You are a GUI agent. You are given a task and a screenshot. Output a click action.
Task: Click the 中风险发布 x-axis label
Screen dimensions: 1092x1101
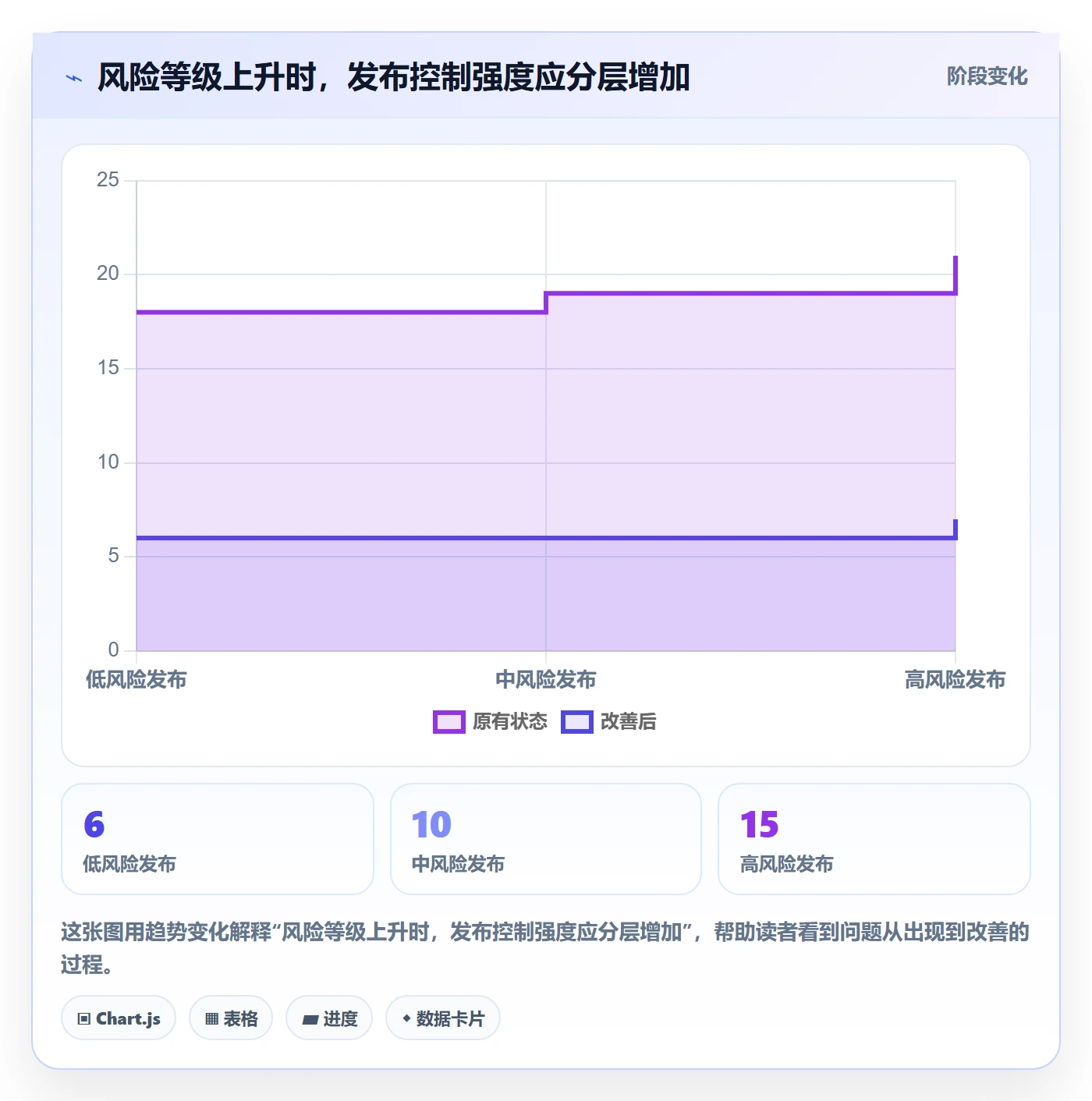click(546, 680)
